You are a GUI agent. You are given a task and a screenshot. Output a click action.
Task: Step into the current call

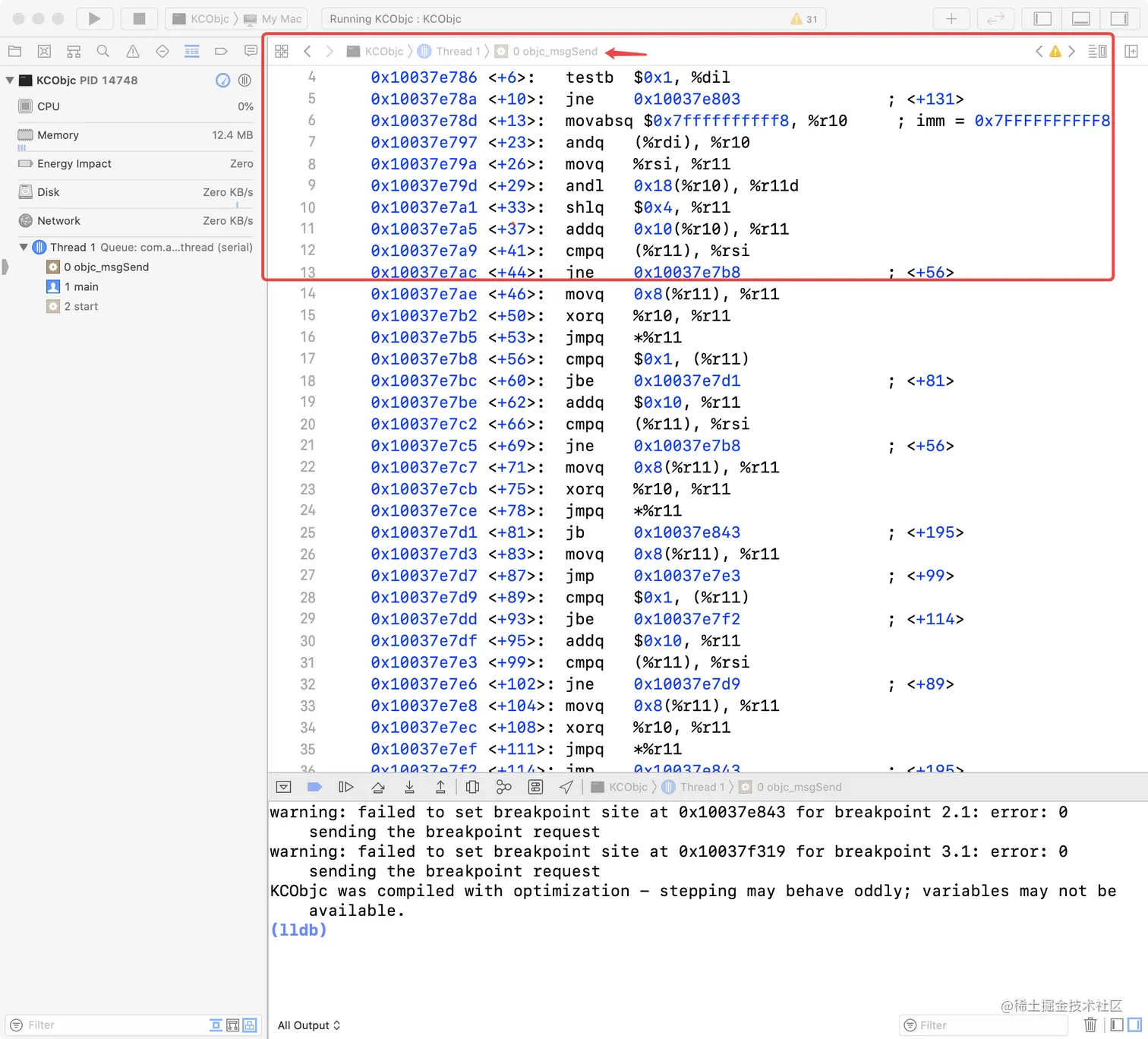click(x=409, y=787)
